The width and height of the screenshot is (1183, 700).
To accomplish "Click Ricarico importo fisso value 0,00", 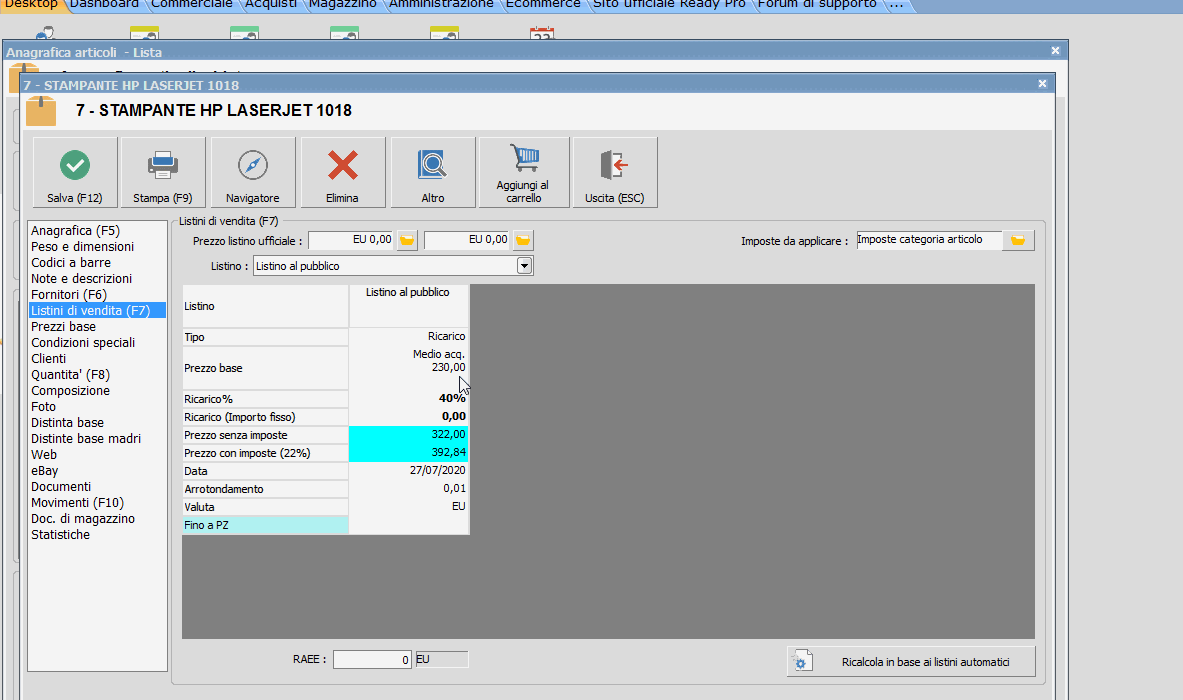I will pos(408,416).
